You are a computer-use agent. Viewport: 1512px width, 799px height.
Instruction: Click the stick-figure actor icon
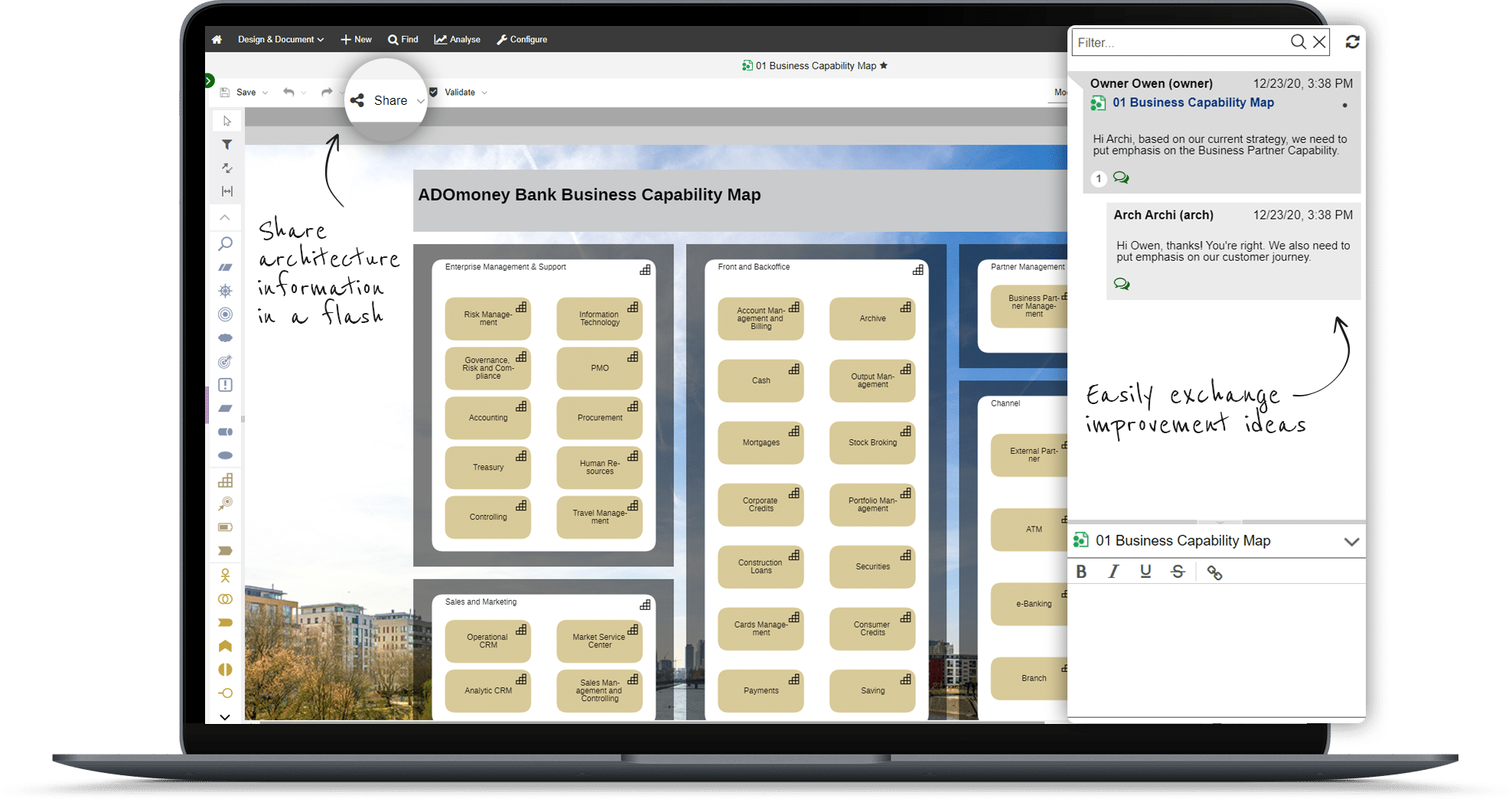(225, 576)
